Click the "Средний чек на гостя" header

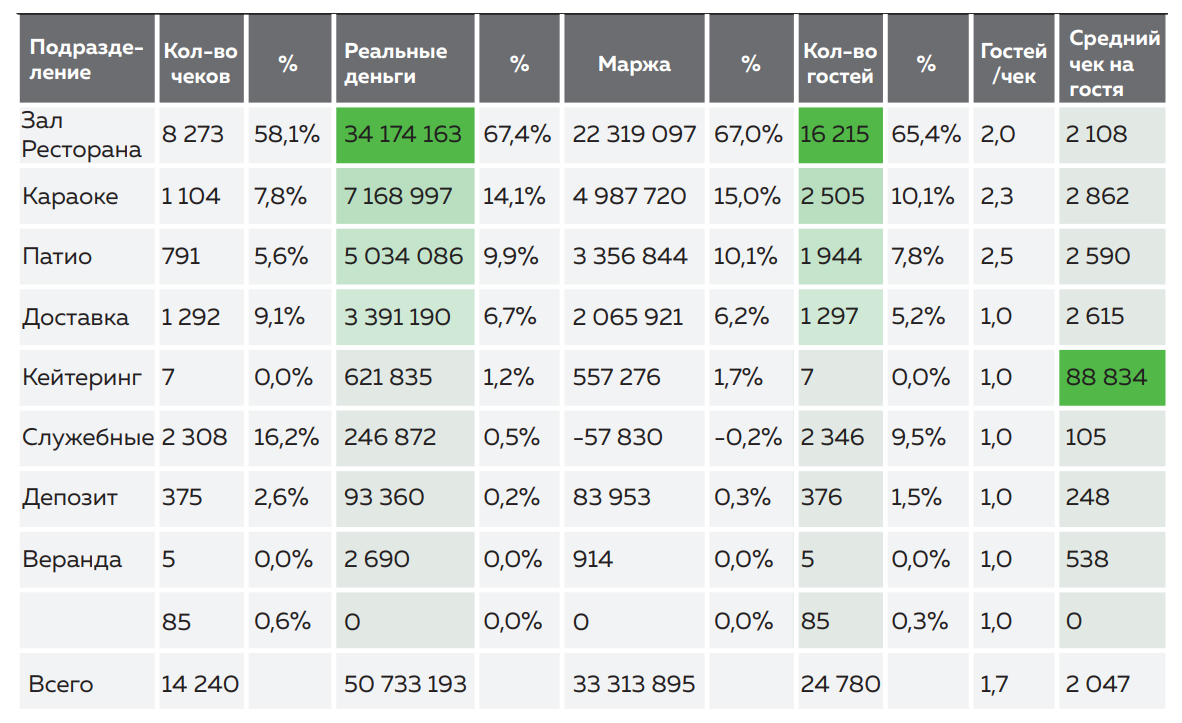[x=1113, y=63]
